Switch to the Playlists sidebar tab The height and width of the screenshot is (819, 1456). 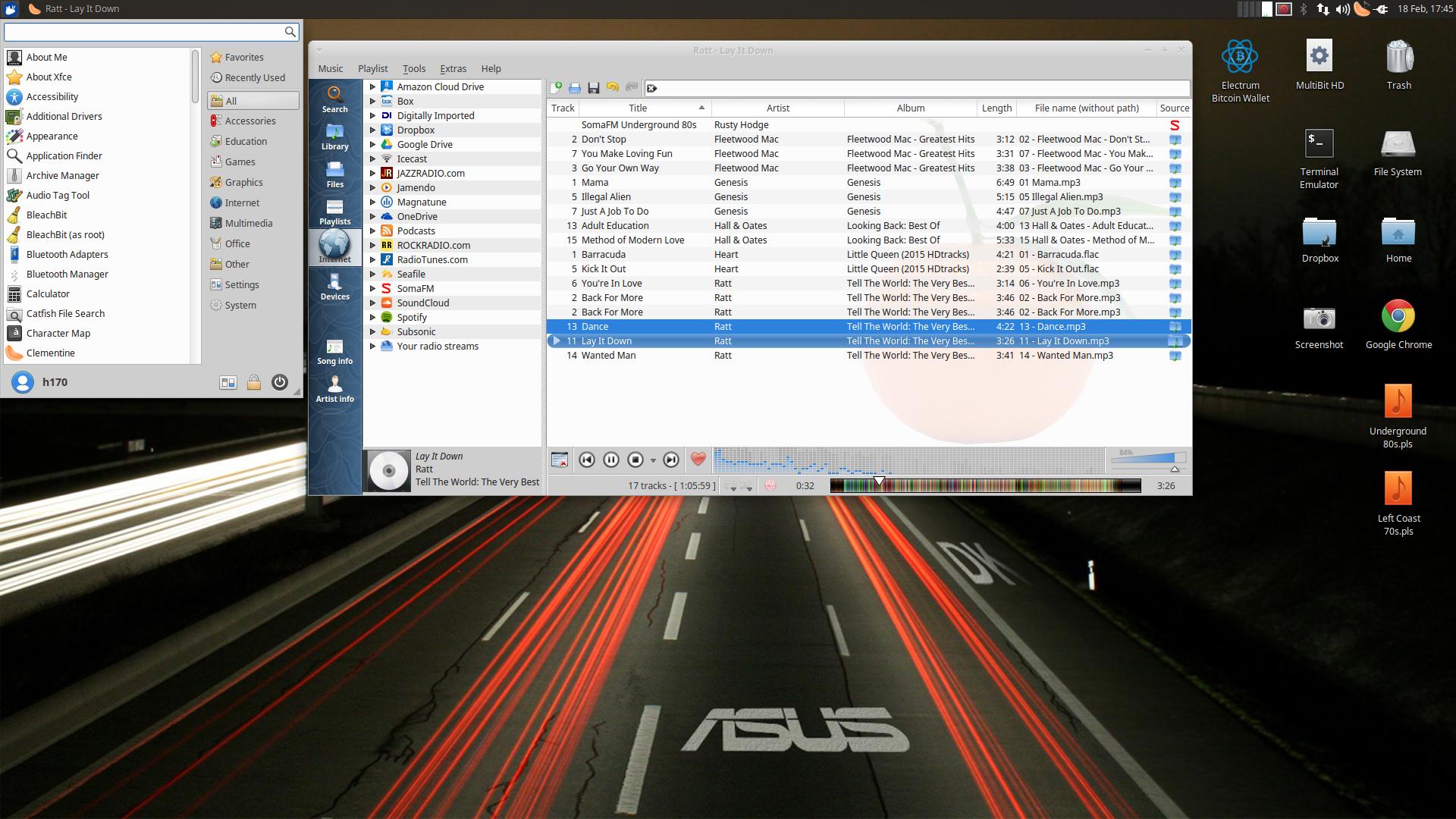tap(334, 212)
